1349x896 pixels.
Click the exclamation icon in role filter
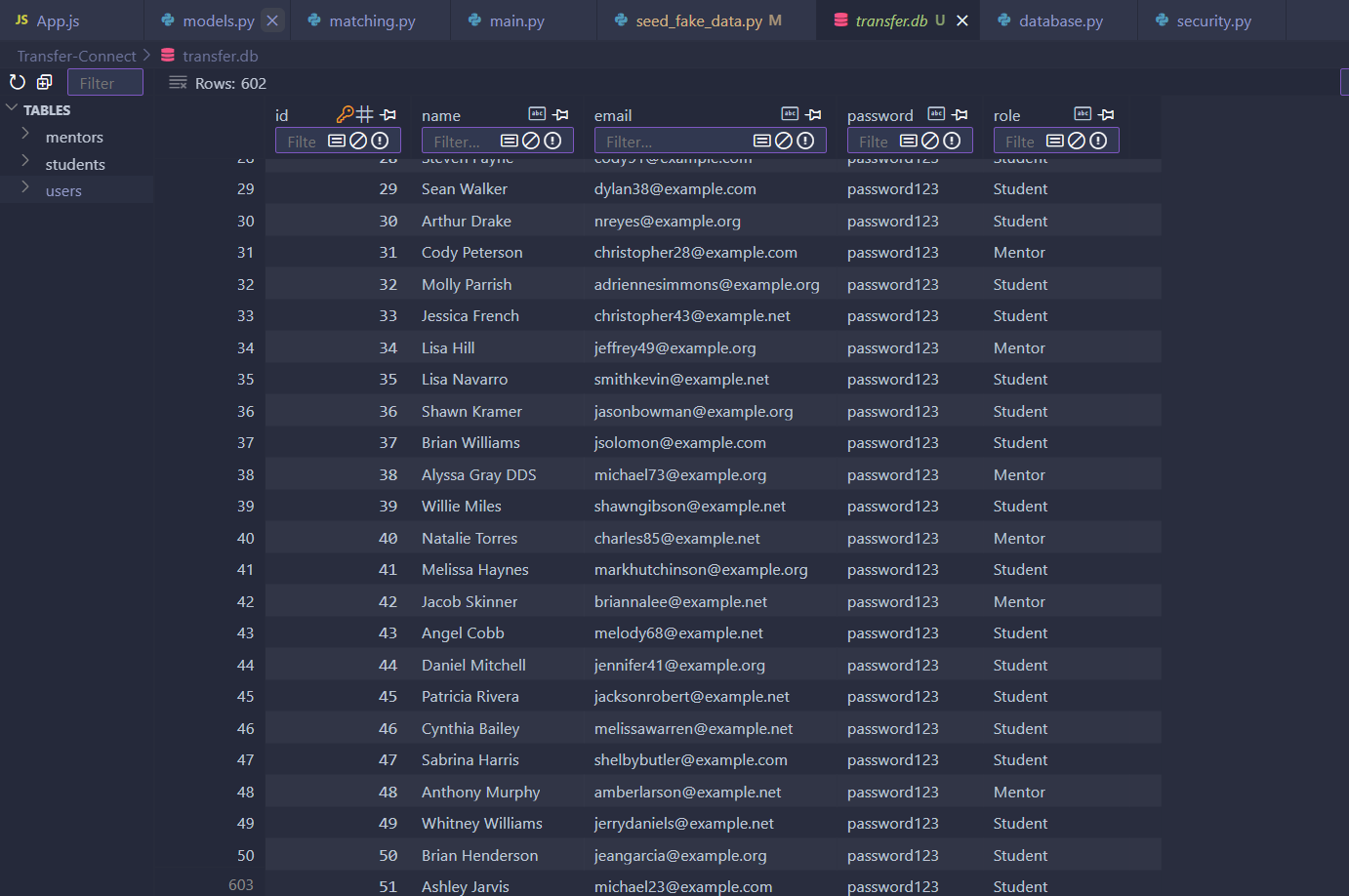coord(1098,141)
